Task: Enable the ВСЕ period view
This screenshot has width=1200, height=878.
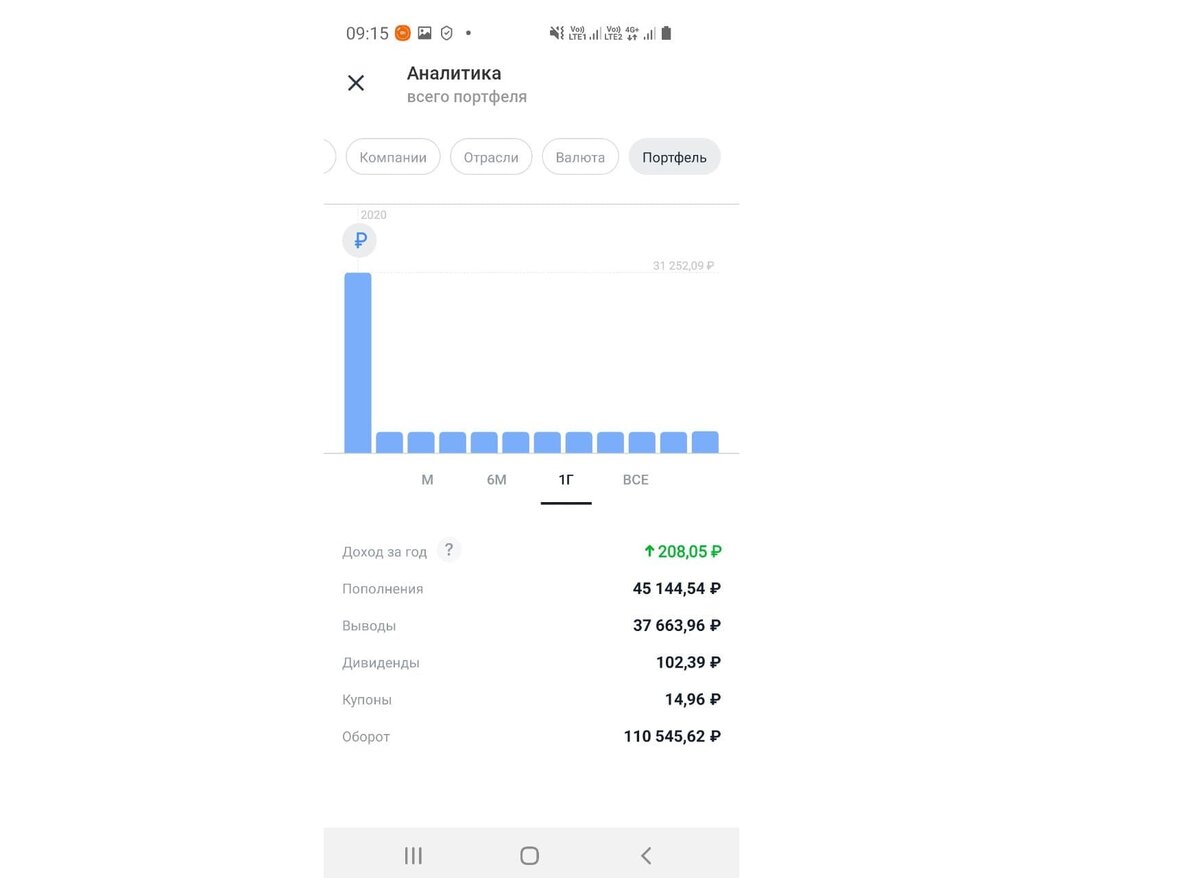Action: pyautogui.click(x=635, y=479)
